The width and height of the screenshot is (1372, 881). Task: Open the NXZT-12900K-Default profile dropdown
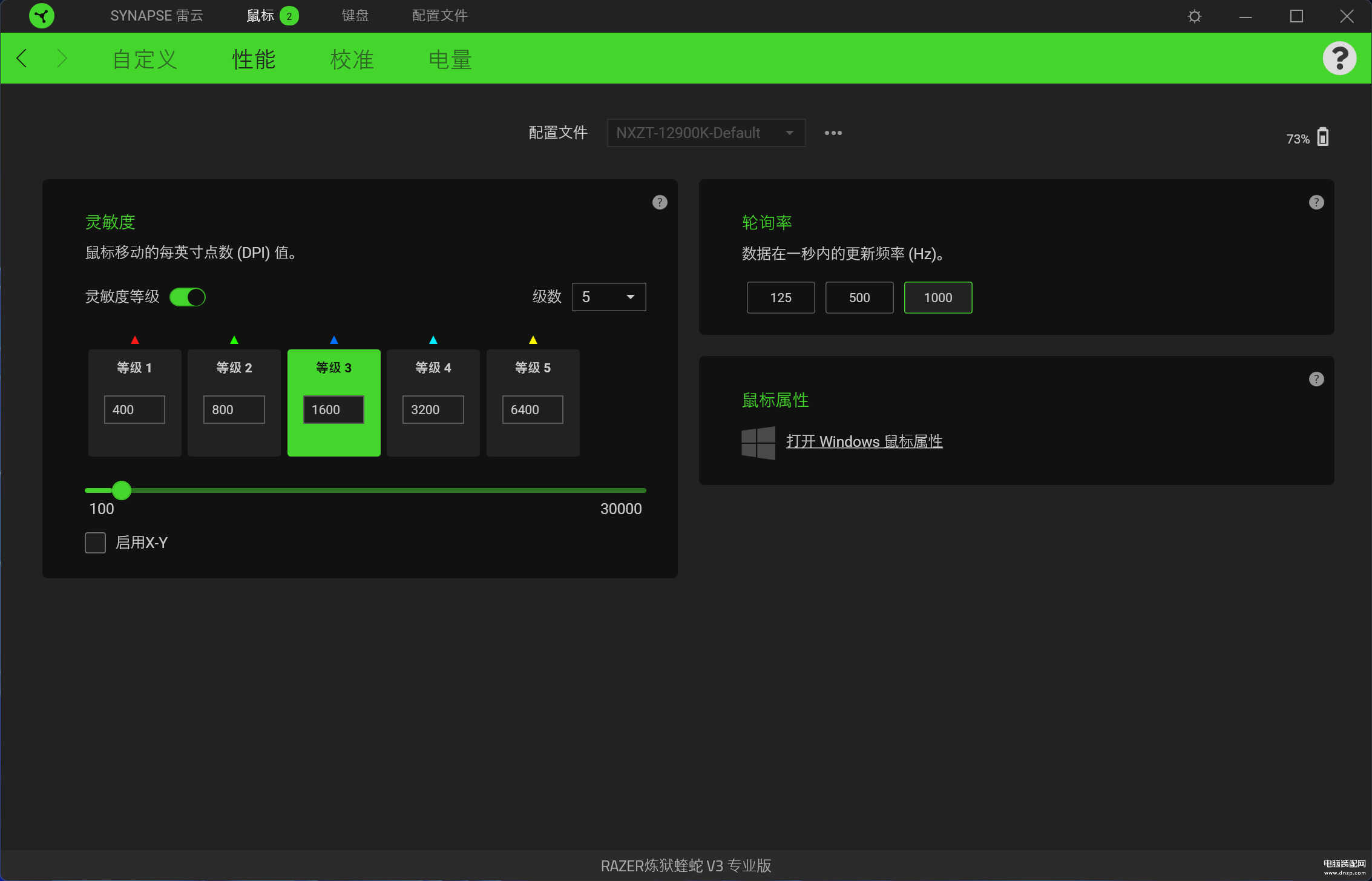click(x=706, y=133)
